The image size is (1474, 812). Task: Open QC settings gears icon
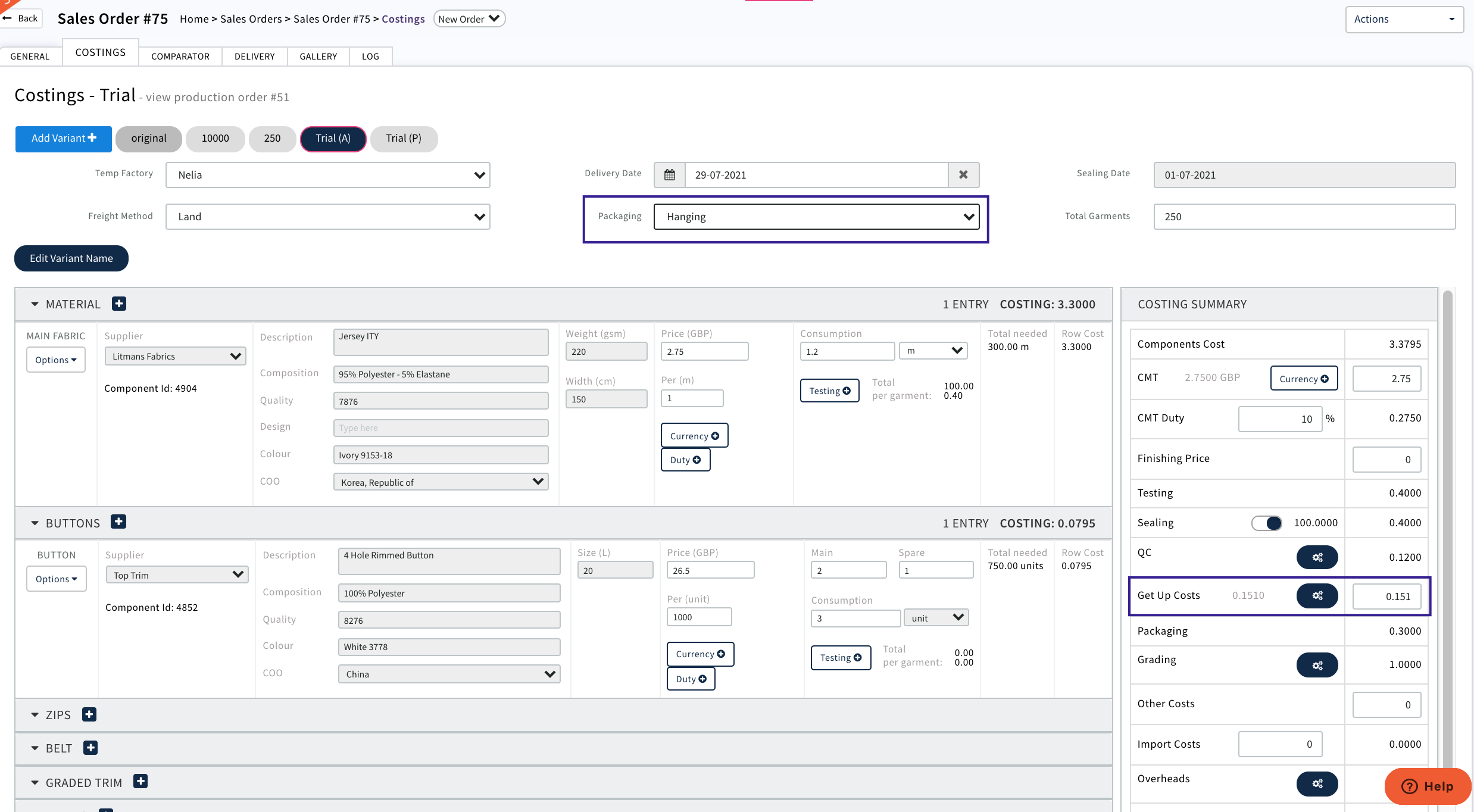point(1317,557)
